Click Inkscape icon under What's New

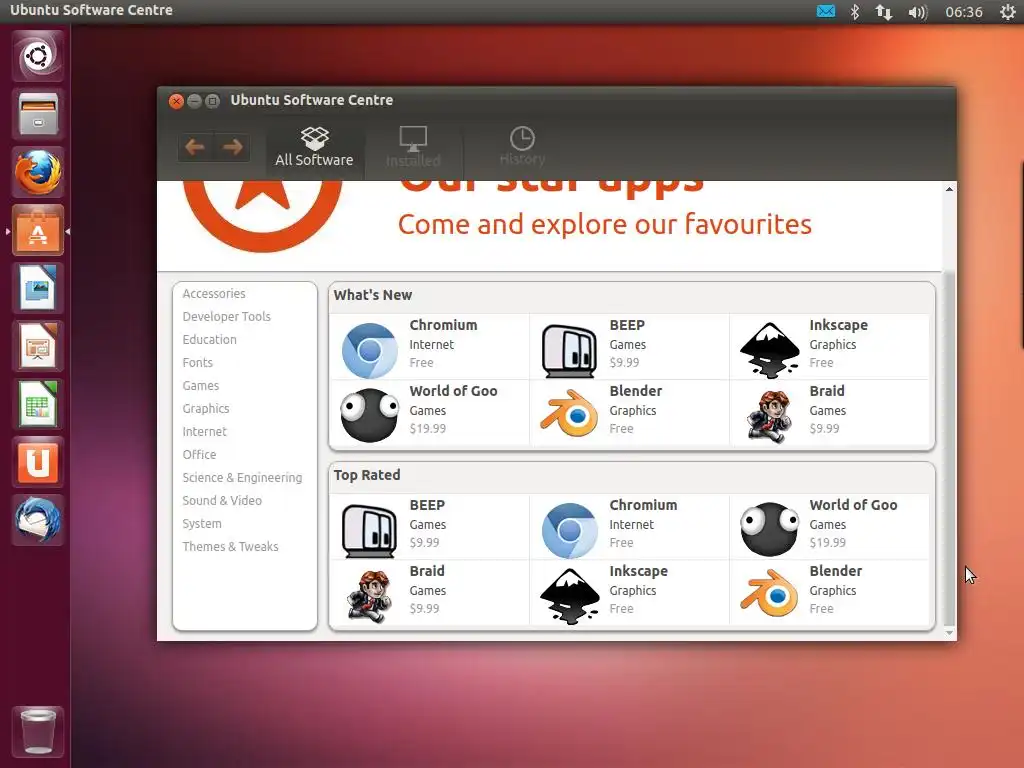(x=770, y=351)
